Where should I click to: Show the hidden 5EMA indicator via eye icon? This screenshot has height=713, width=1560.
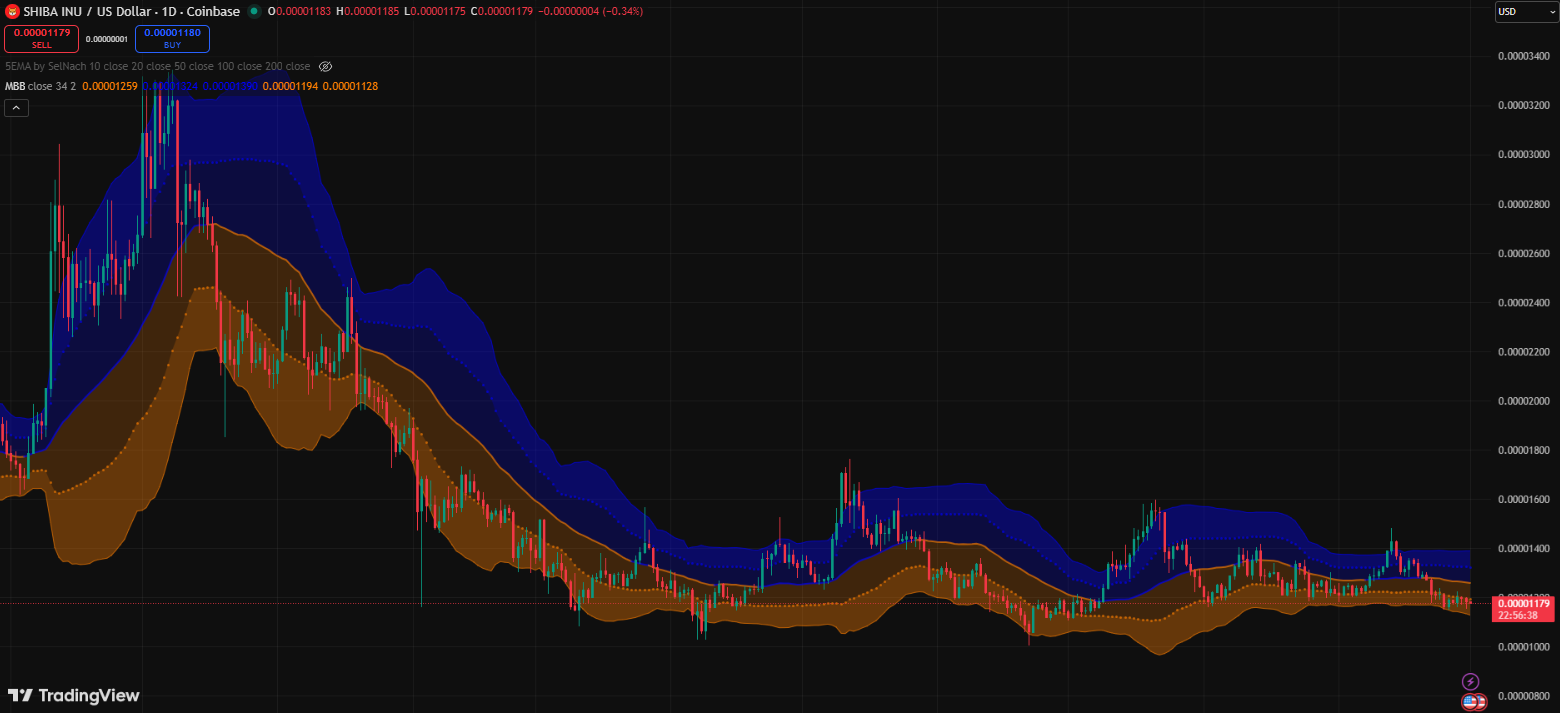pos(325,66)
